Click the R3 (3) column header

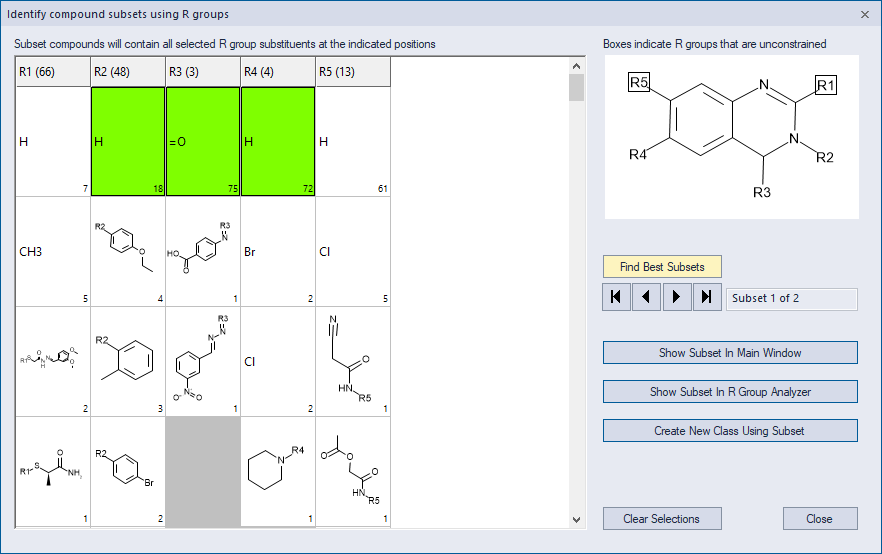[x=203, y=72]
